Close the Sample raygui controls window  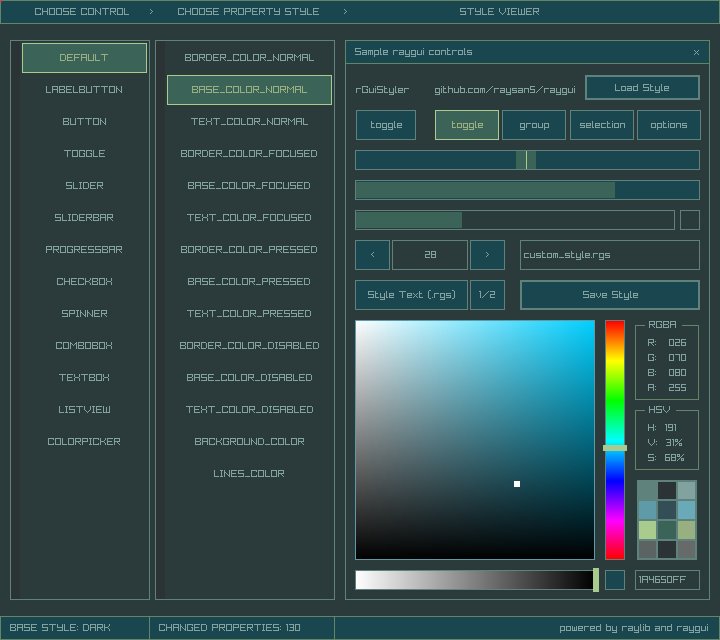click(696, 52)
